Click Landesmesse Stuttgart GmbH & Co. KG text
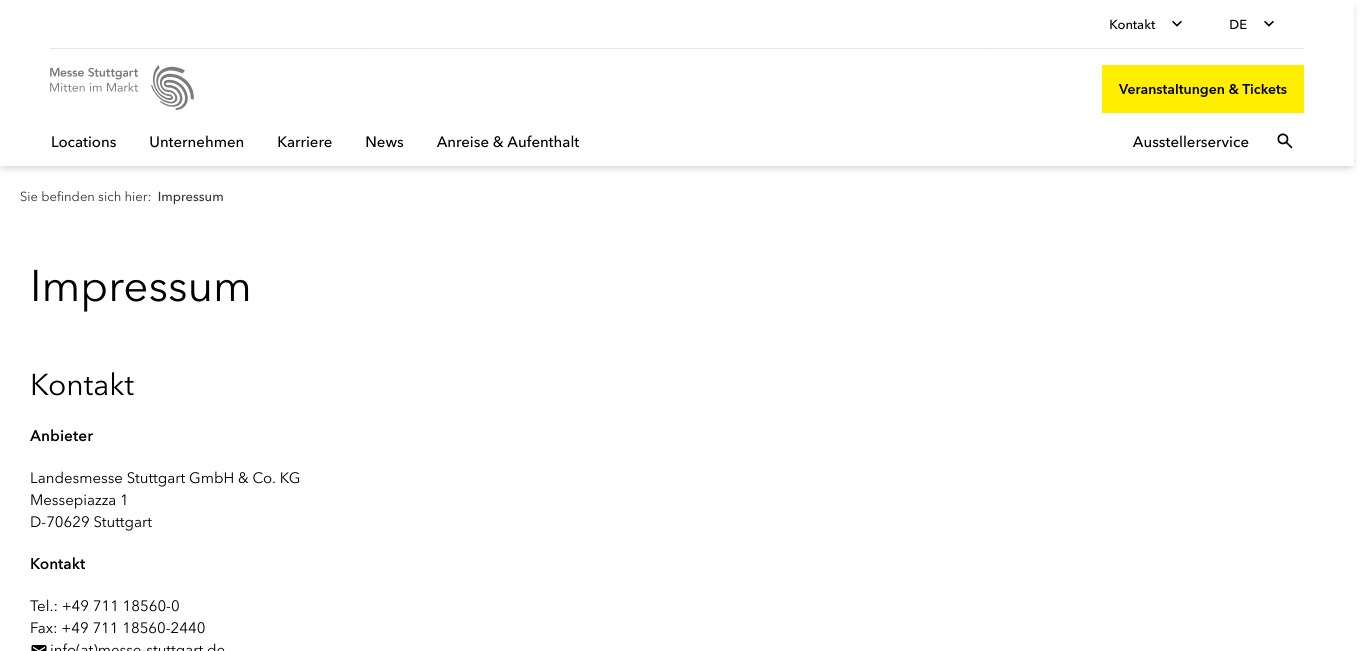The width and height of the screenshot is (1366, 651). [165, 478]
